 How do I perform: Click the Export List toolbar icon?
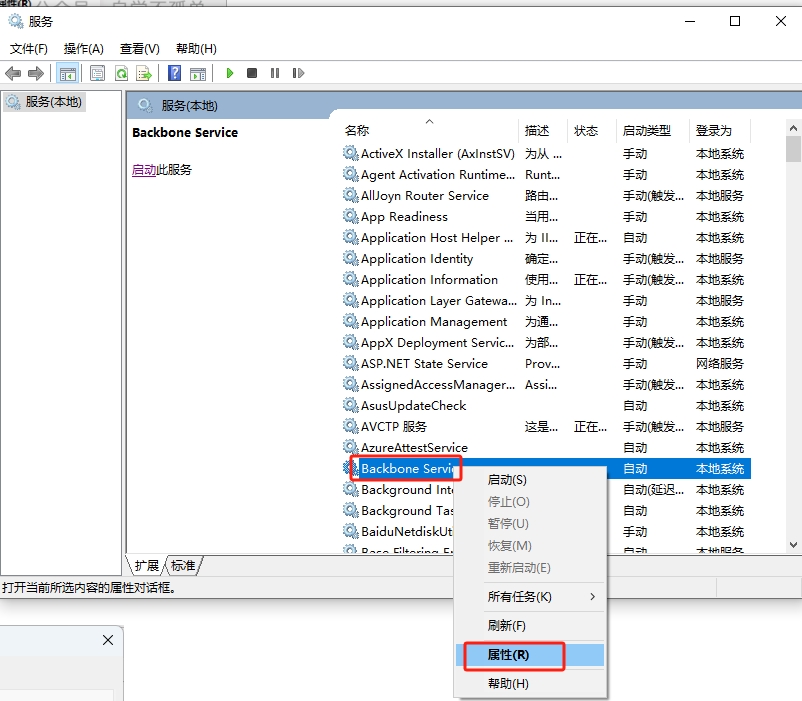coord(144,73)
